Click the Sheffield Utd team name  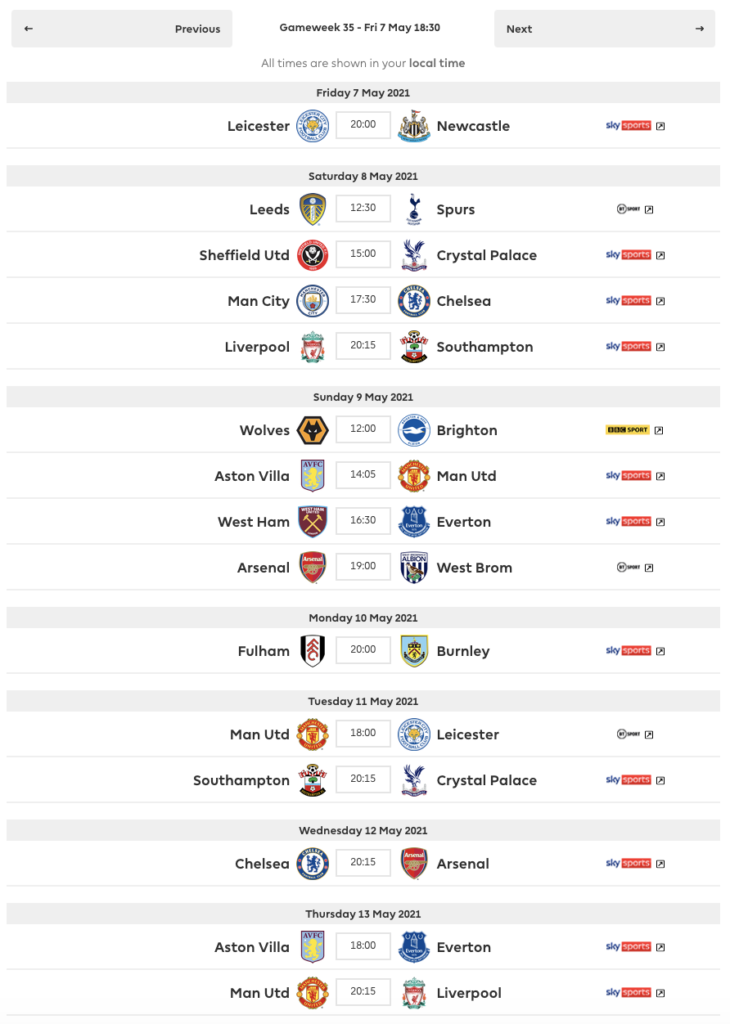tap(244, 255)
